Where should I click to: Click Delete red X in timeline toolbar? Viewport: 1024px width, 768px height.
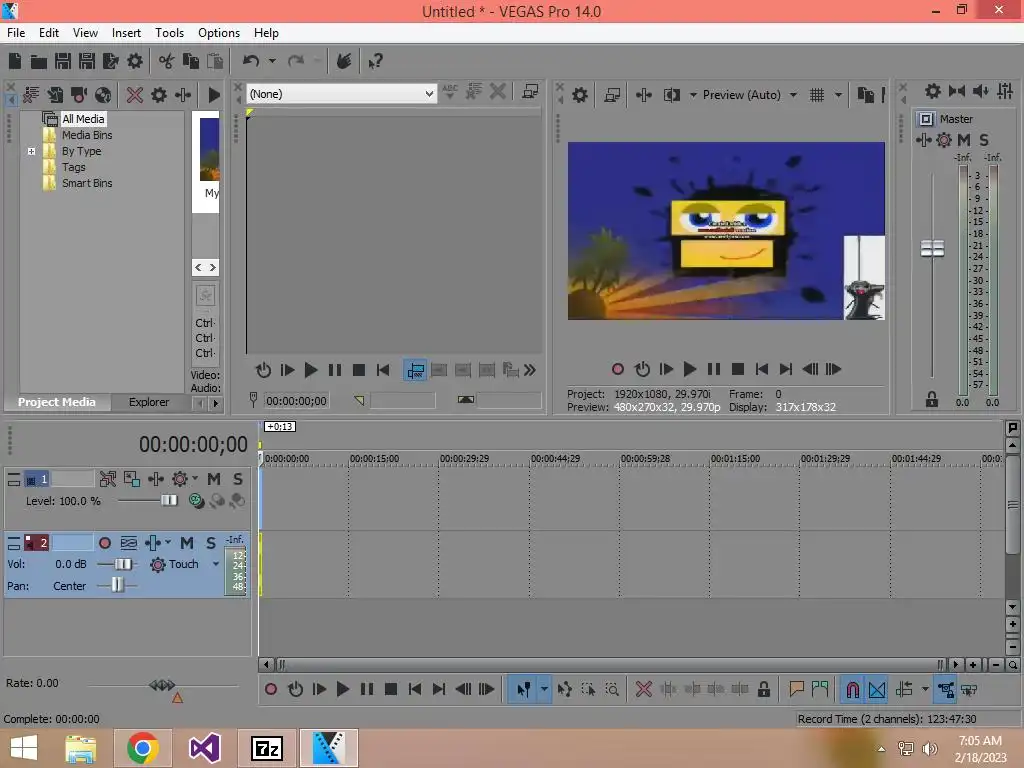[643, 689]
